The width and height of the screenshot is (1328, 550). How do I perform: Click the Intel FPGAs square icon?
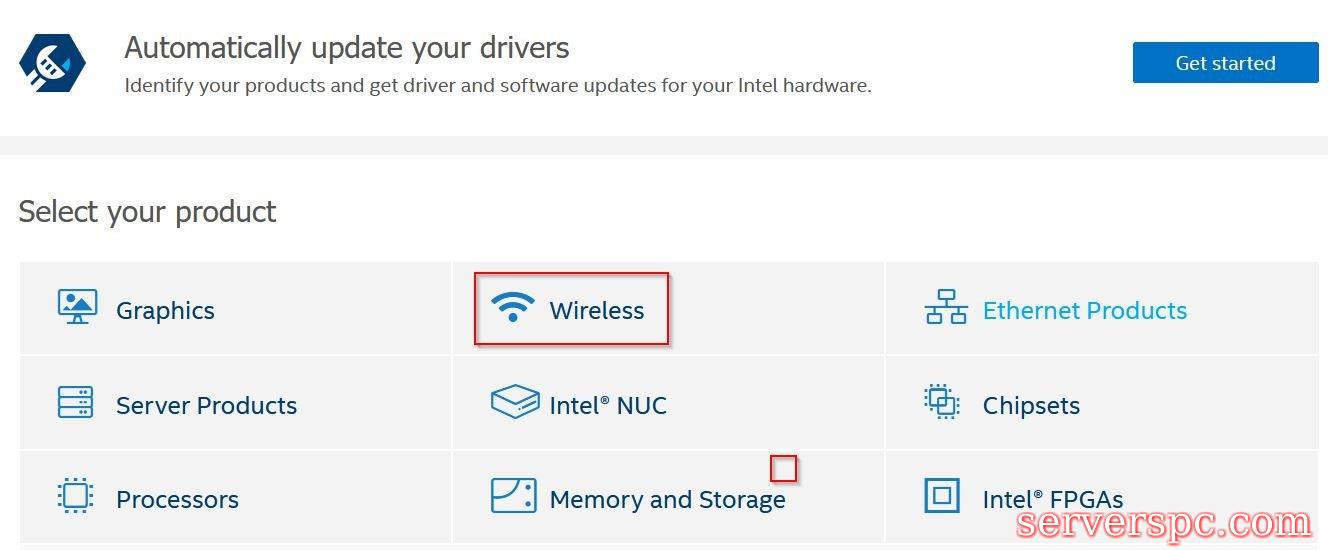pyautogui.click(x=941, y=496)
